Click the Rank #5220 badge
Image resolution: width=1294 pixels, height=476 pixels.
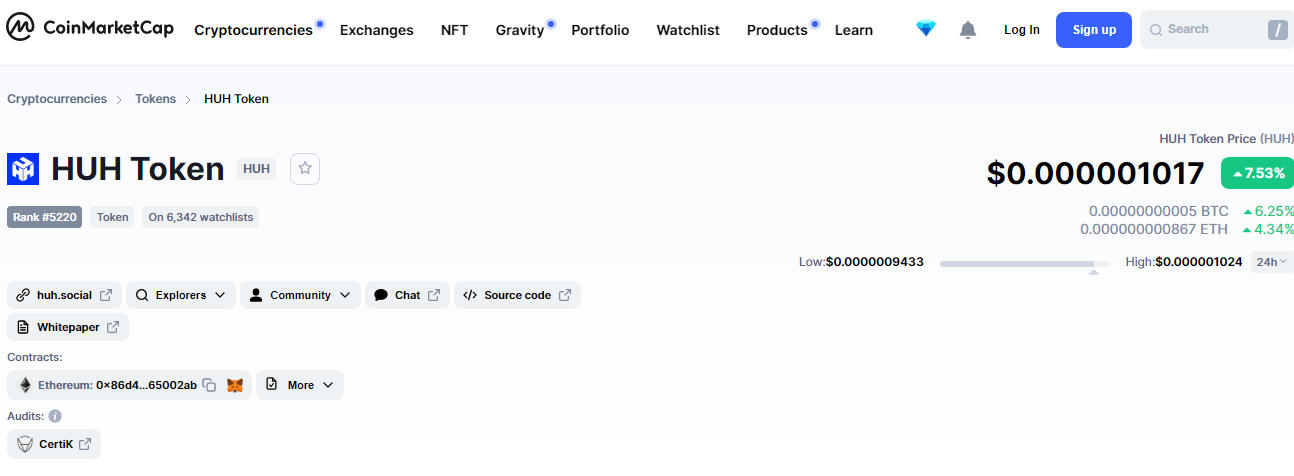click(45, 217)
